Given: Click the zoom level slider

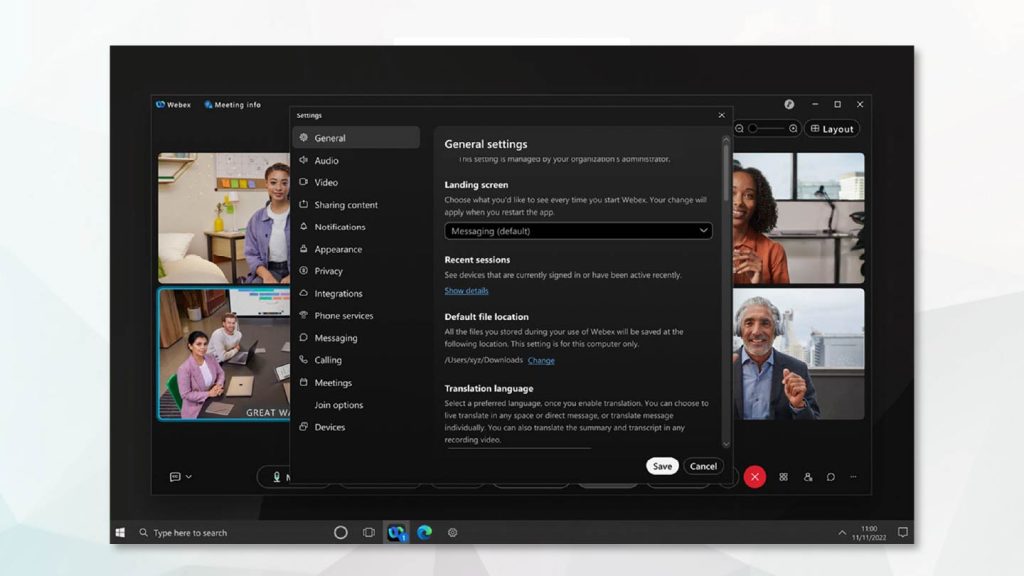Looking at the screenshot, I should click(x=766, y=129).
